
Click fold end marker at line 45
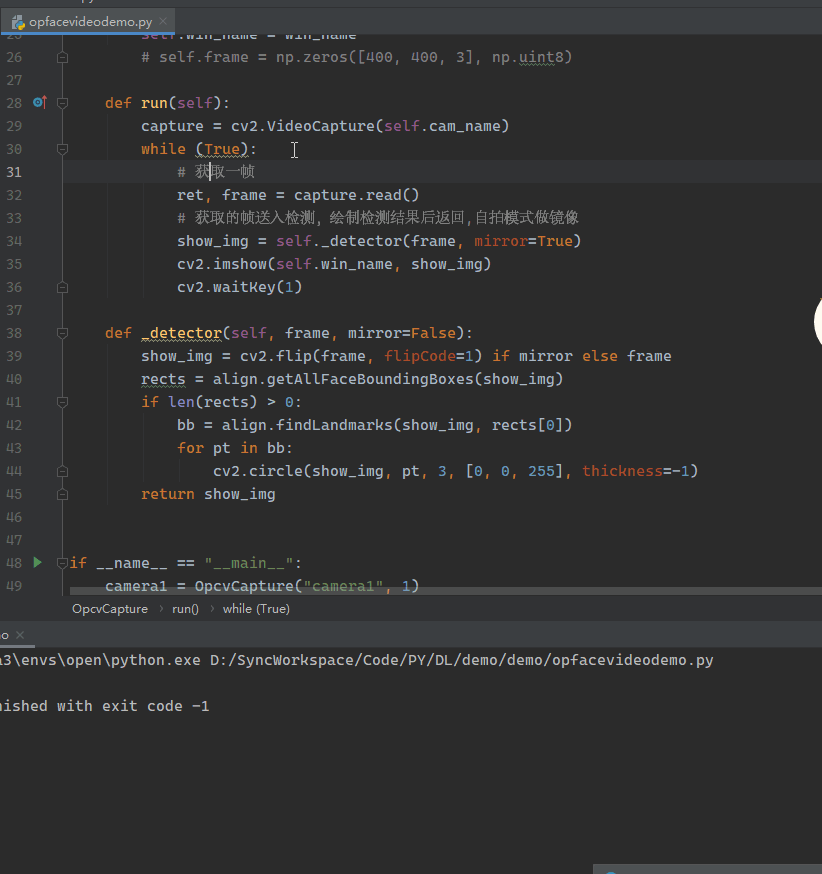pyautogui.click(x=63, y=494)
